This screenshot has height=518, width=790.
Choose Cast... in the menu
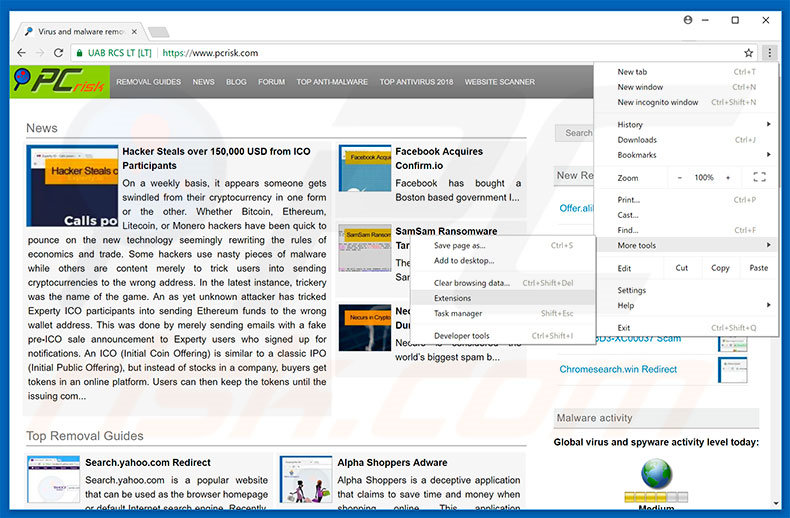[x=686, y=215]
